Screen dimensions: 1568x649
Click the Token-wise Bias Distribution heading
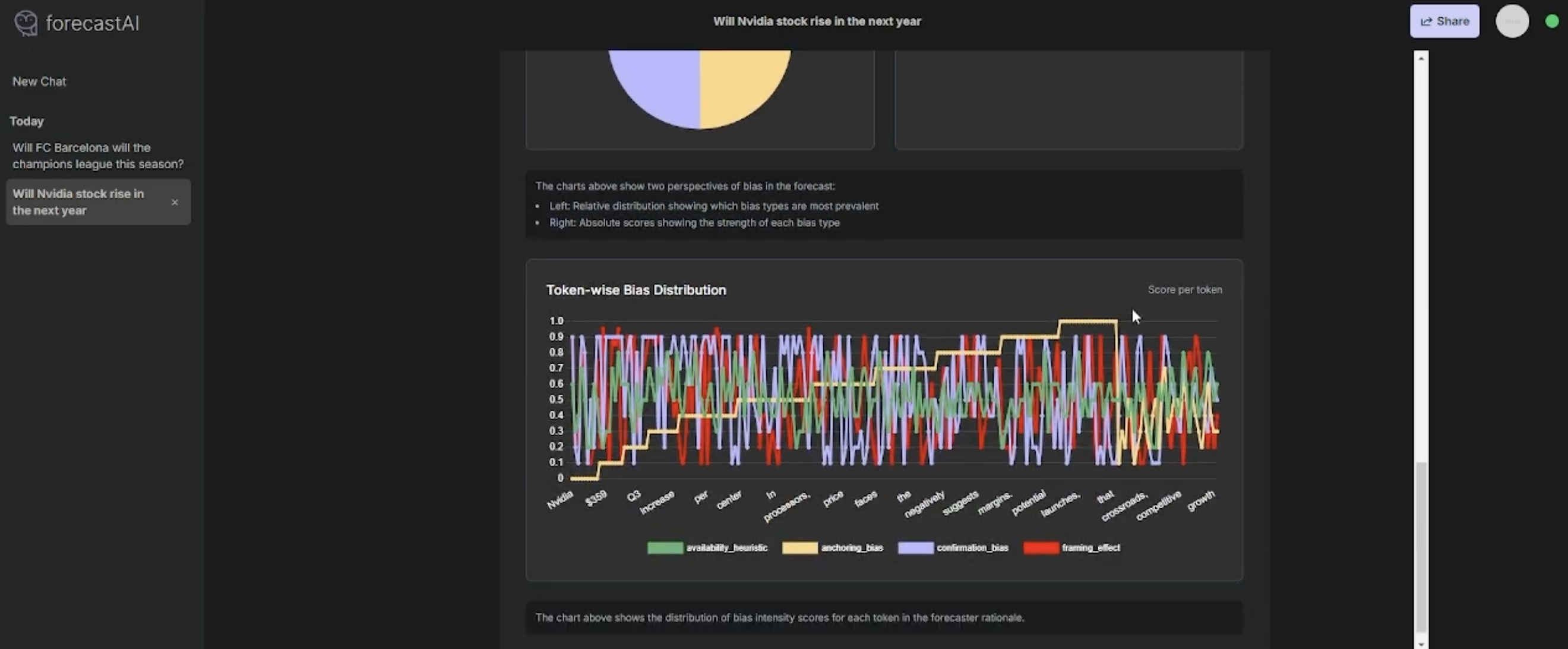(636, 290)
